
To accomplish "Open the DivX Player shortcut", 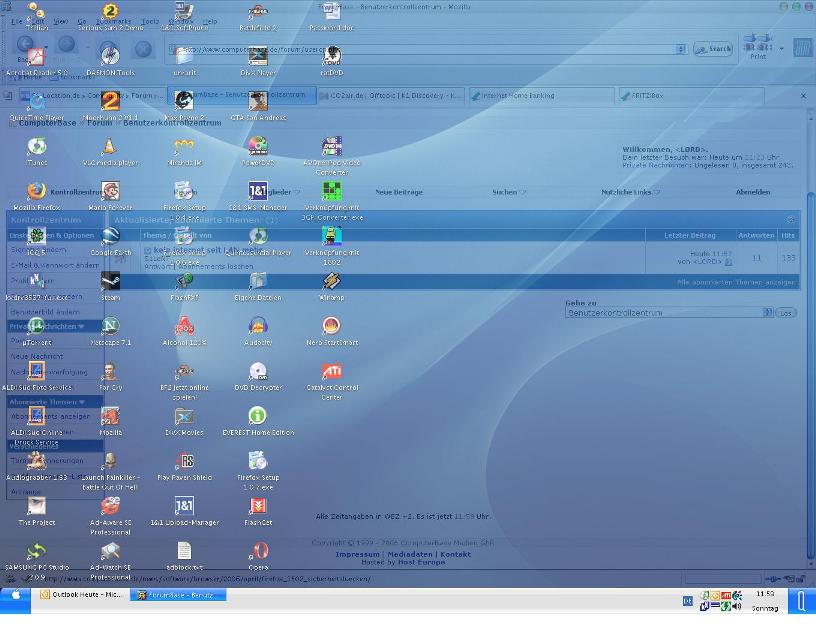I will [258, 60].
